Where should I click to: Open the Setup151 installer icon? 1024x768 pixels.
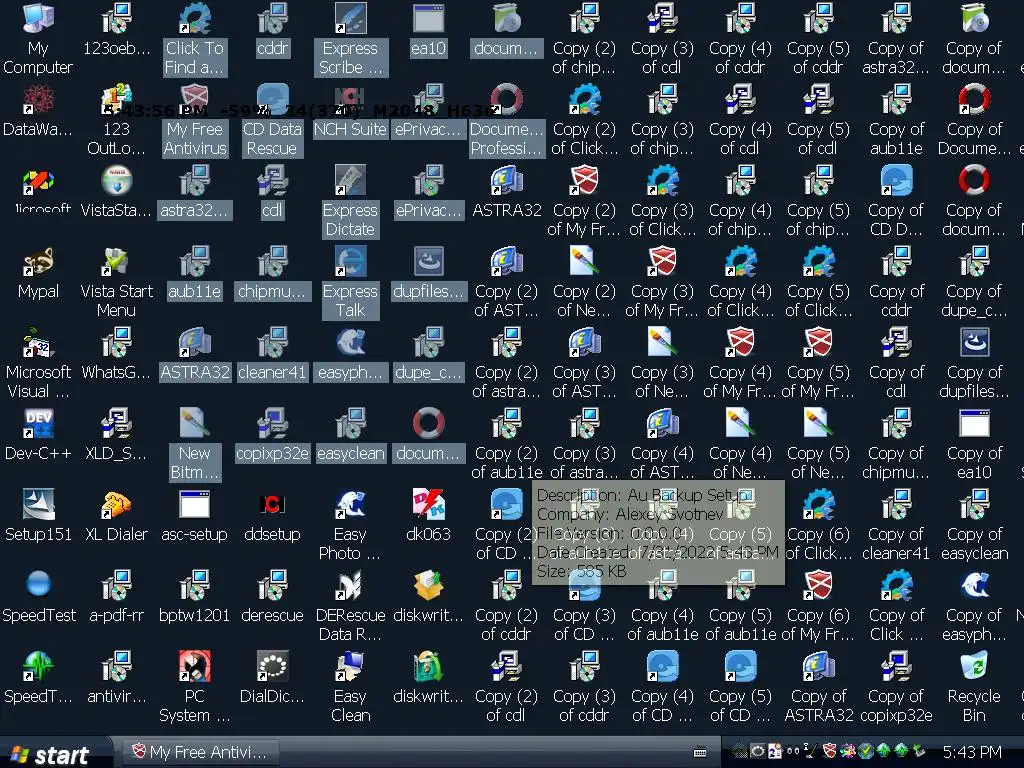38,505
